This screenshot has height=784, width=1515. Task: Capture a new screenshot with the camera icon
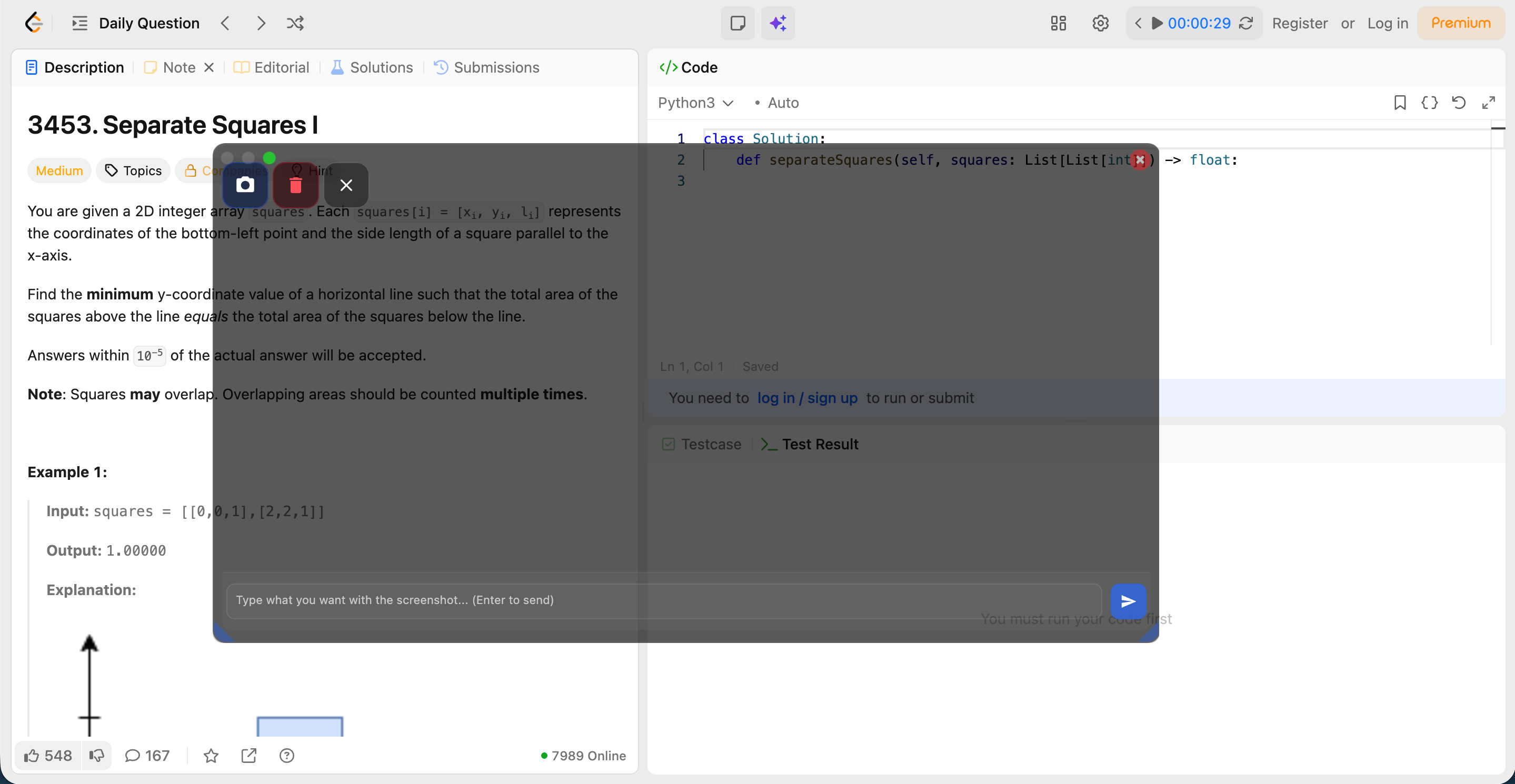tap(245, 185)
